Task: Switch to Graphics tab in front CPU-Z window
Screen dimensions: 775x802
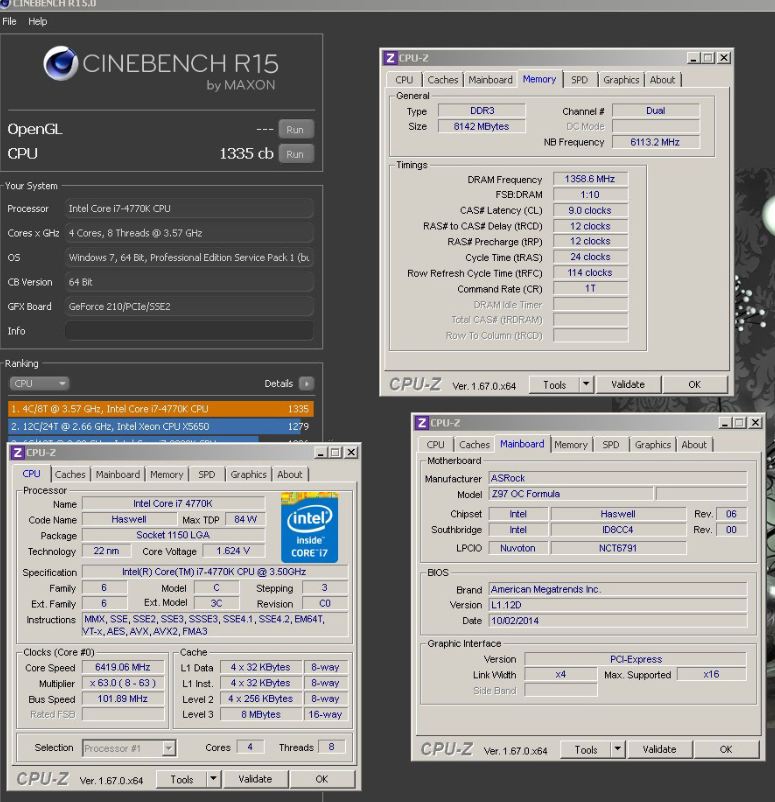Action: (248, 474)
